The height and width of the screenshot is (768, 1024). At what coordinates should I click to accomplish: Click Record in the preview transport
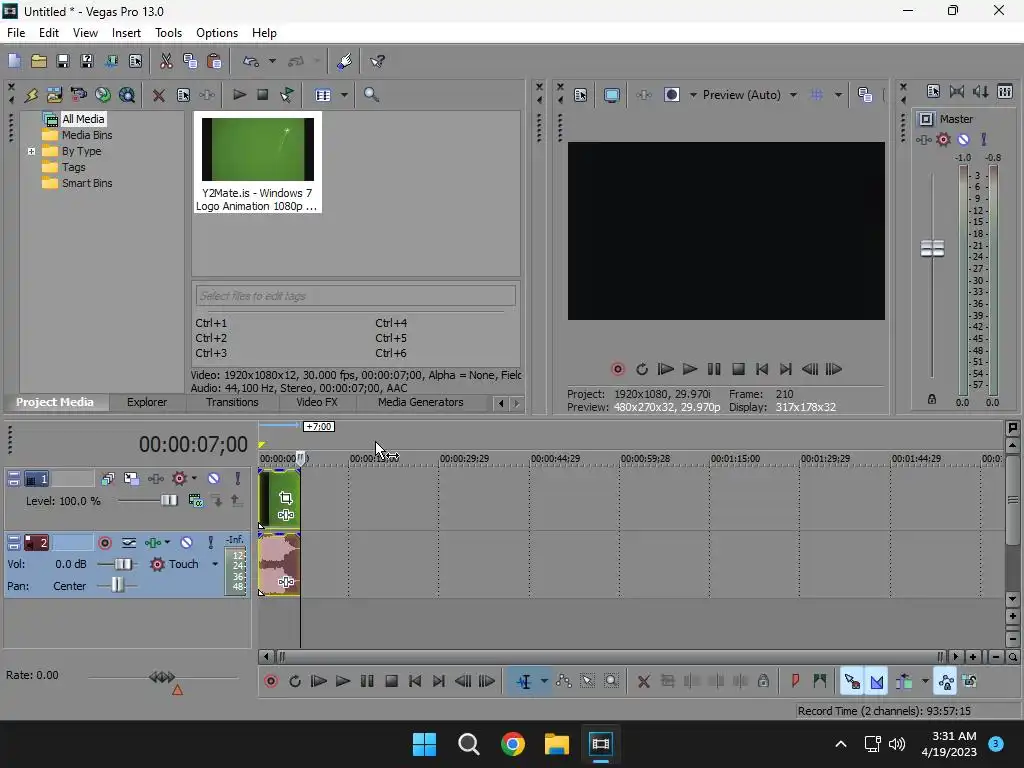[617, 370]
